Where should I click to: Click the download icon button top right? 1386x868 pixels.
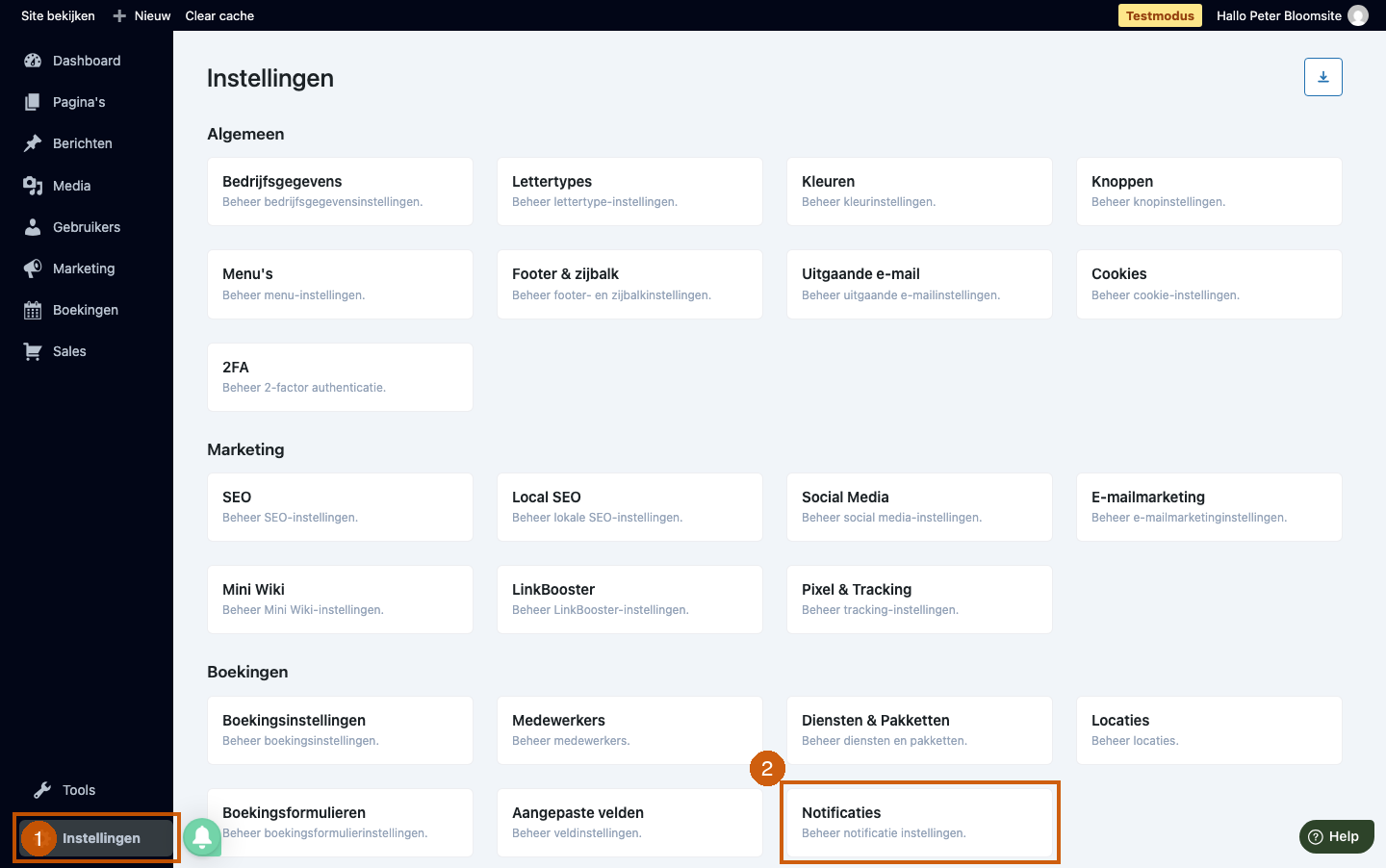1323,77
